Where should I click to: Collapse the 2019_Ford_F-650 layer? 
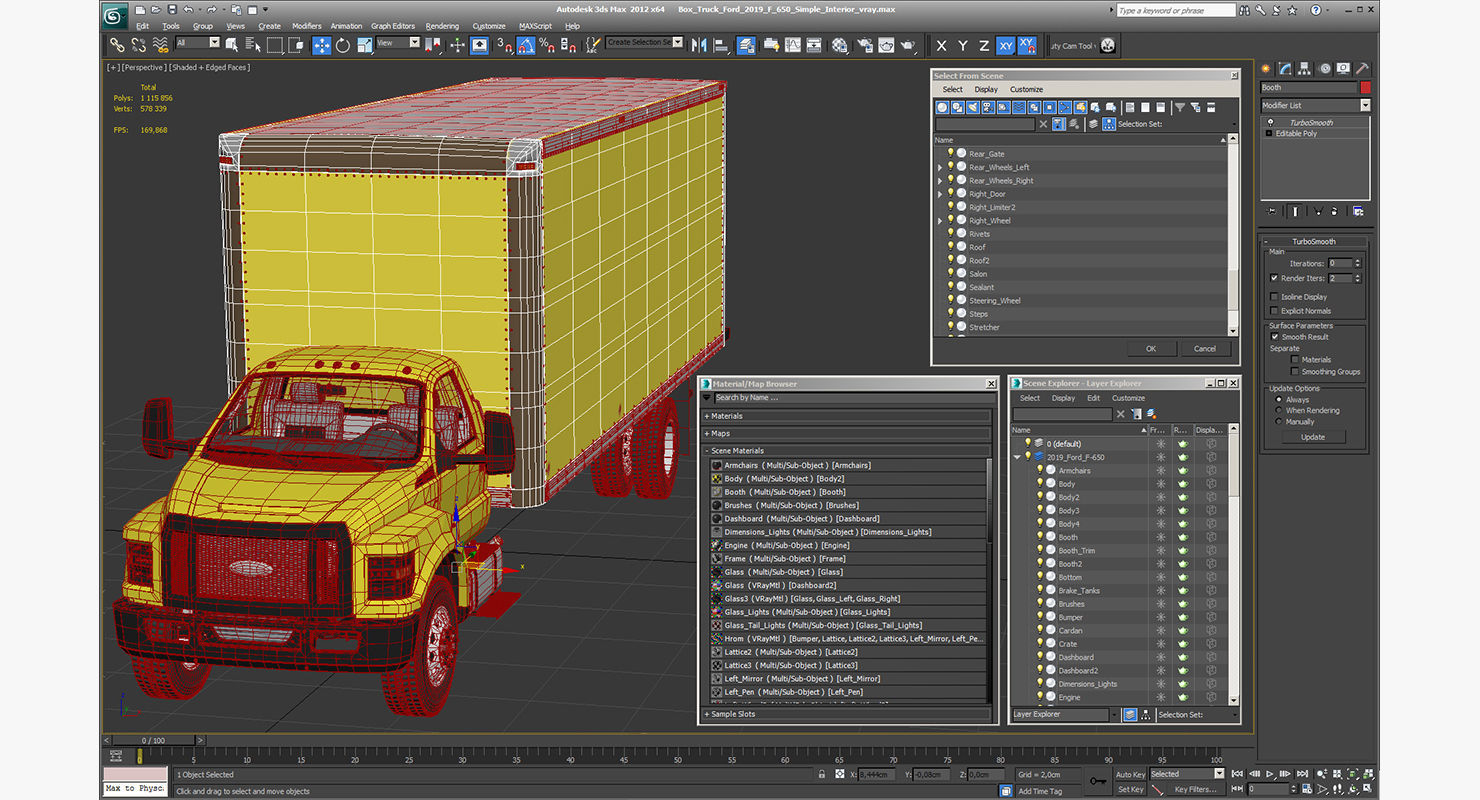pyautogui.click(x=1018, y=457)
